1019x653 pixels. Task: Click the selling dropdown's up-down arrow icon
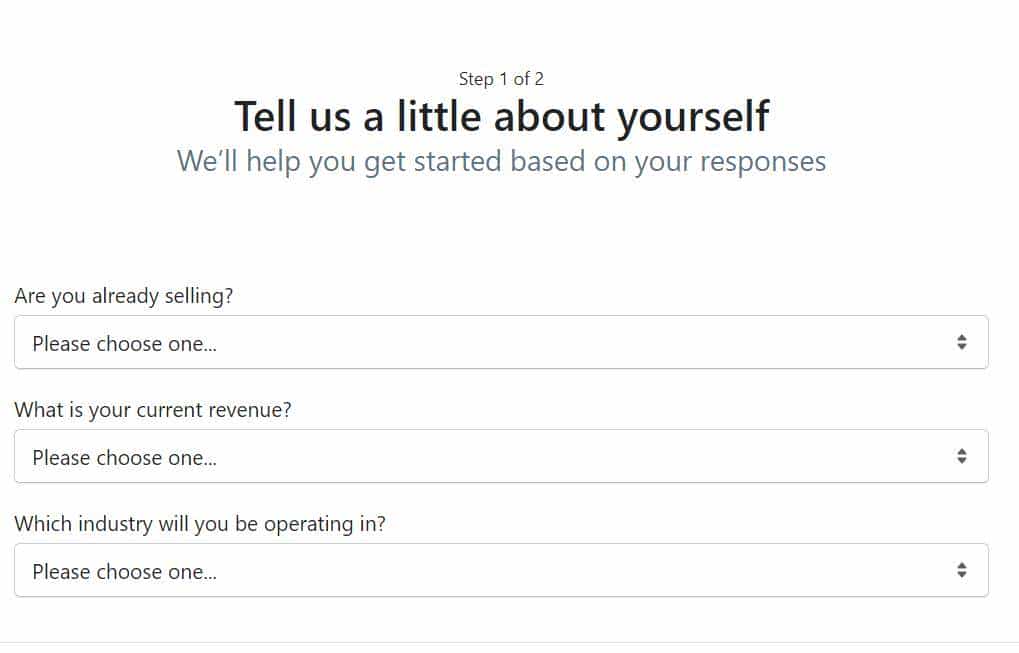961,343
